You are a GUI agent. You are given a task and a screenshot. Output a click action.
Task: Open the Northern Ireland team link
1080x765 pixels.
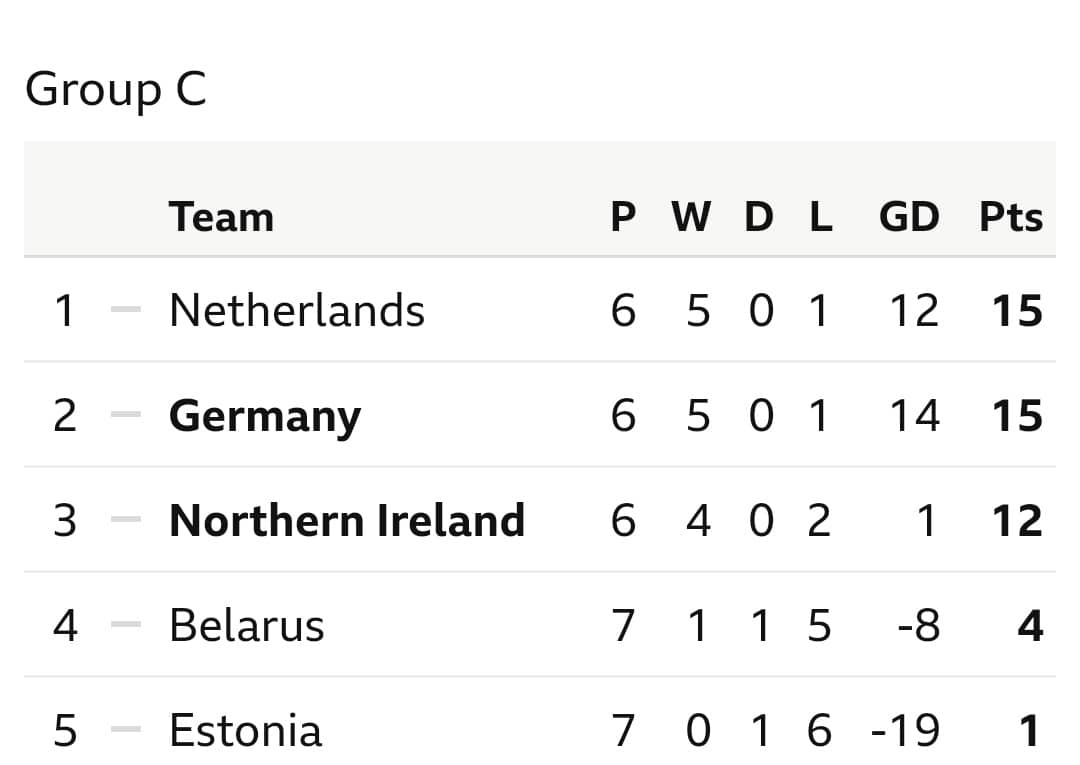(347, 521)
